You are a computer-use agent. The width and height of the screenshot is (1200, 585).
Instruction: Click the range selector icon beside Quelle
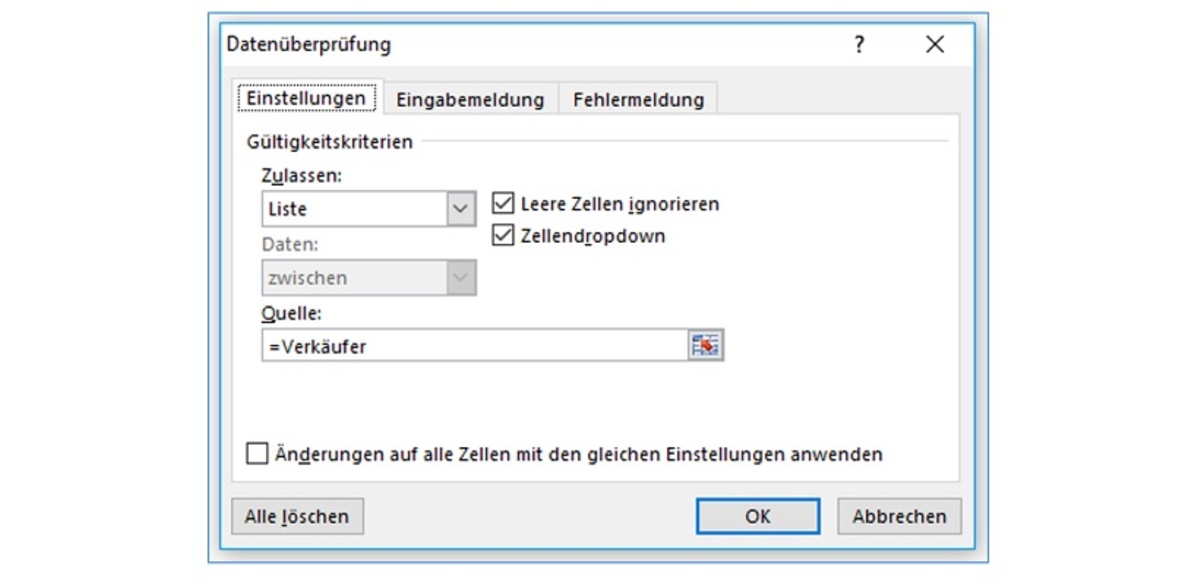704,345
